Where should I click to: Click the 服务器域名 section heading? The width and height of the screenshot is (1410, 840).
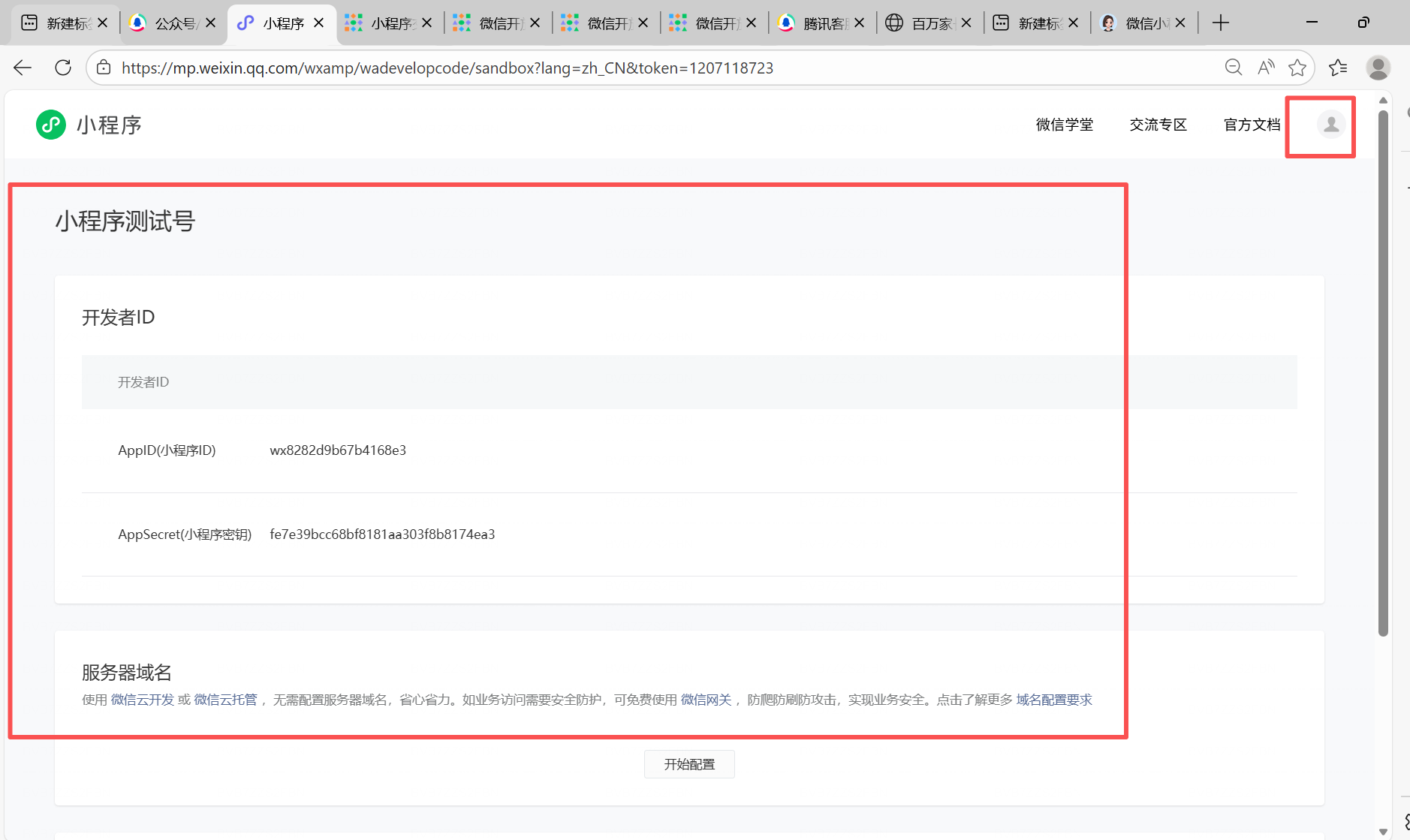[127, 672]
